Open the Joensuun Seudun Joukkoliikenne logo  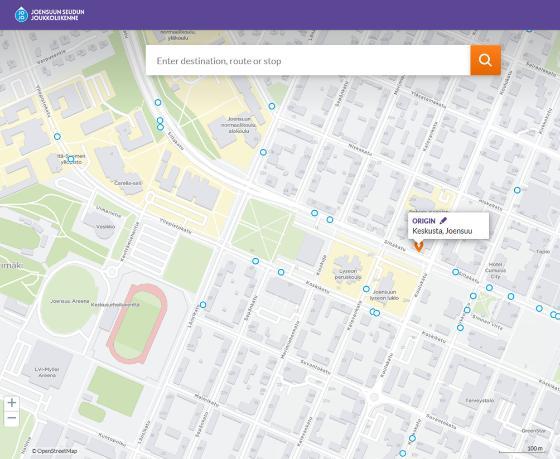click(50, 15)
